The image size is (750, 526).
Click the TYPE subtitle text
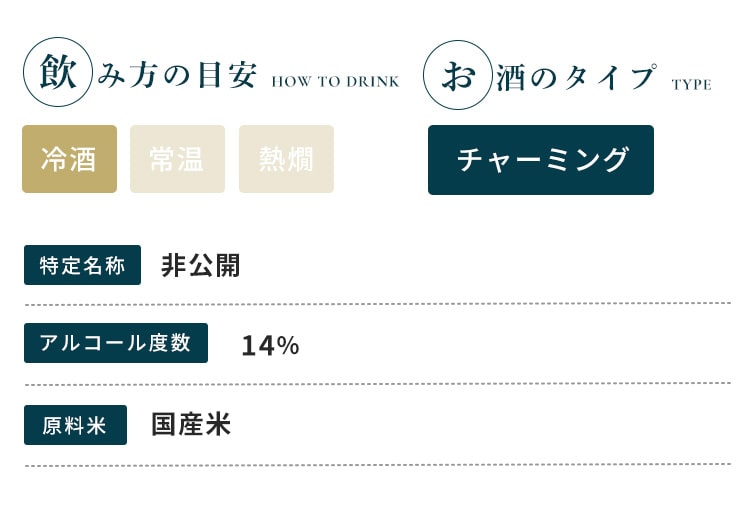click(x=692, y=85)
